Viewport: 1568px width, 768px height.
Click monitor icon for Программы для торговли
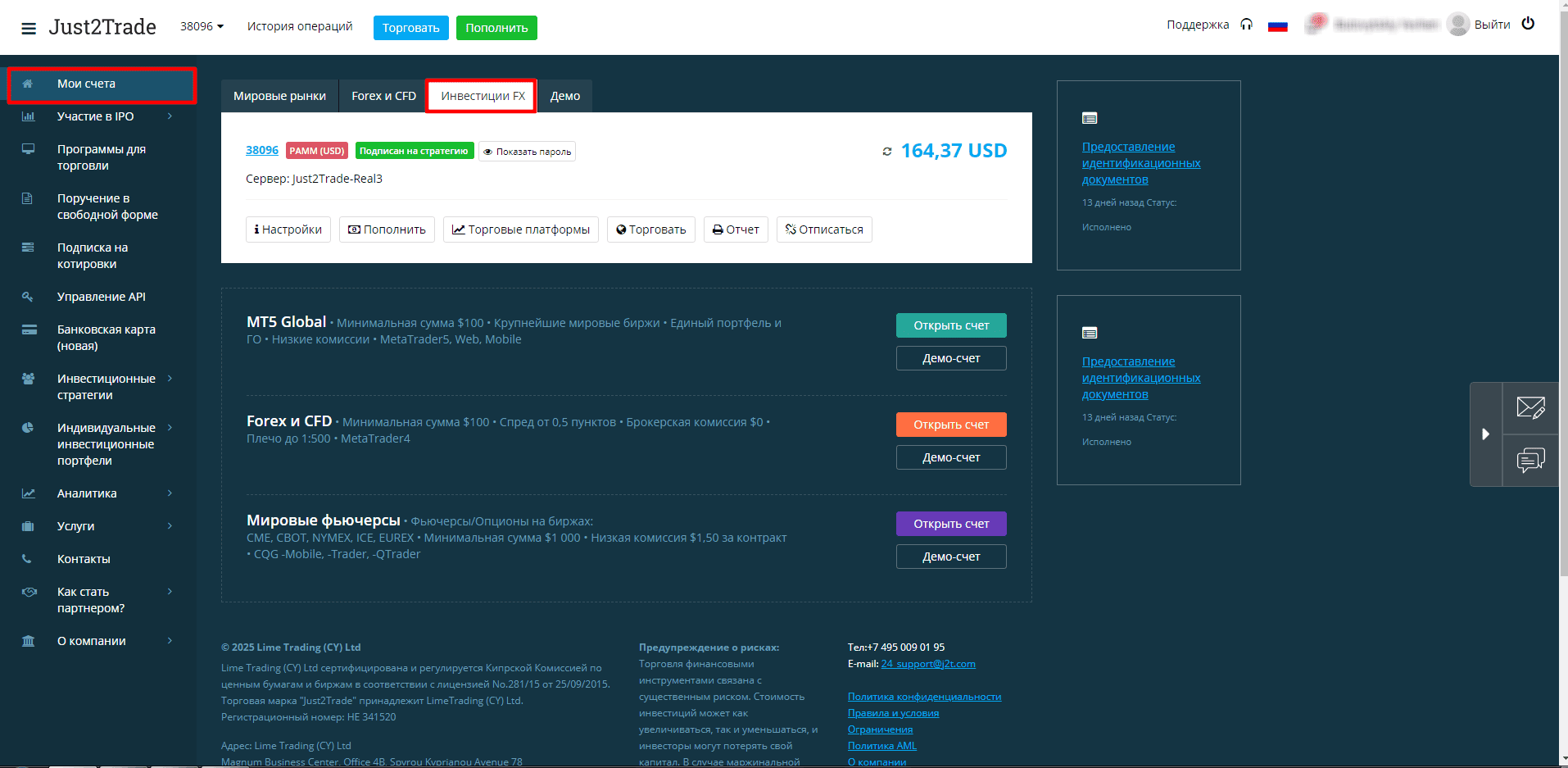tap(28, 149)
